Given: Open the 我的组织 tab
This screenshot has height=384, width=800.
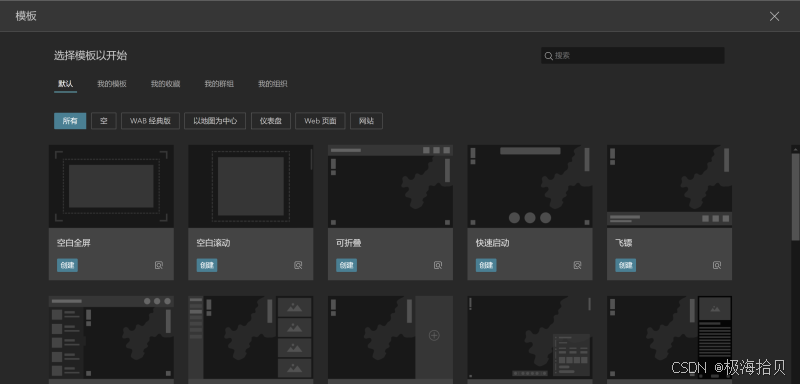Looking at the screenshot, I should point(272,84).
